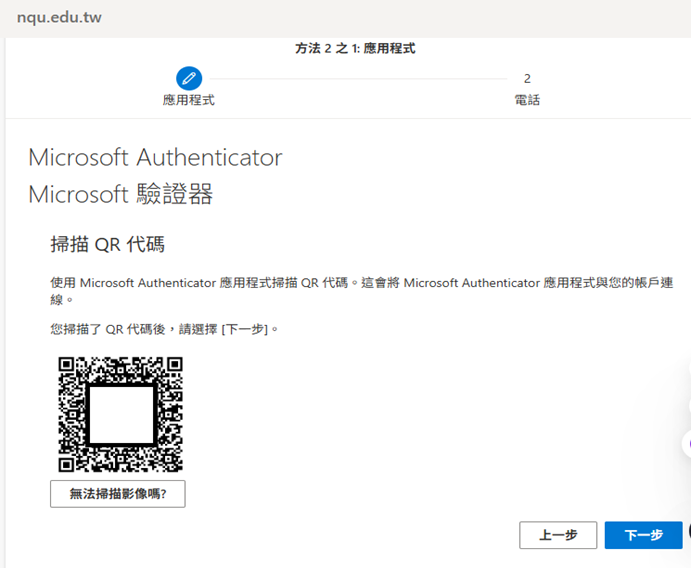This screenshot has height=568, width=691.
Task: Click the 掃描 QR 代碼 subheading
Action: pyautogui.click(x=107, y=245)
